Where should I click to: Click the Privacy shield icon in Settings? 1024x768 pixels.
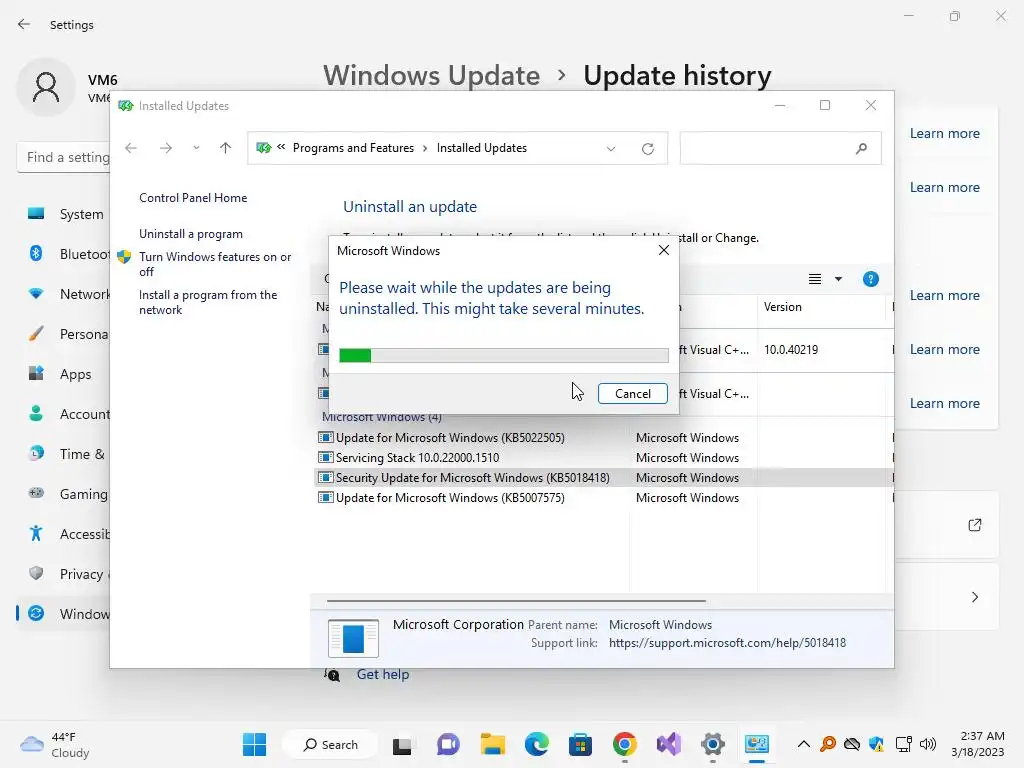pos(36,573)
